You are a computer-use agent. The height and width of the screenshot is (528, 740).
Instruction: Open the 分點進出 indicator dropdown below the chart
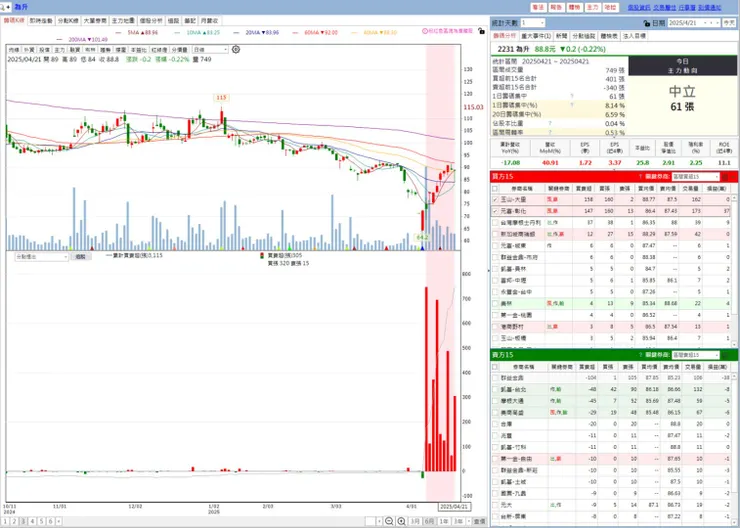(42, 257)
